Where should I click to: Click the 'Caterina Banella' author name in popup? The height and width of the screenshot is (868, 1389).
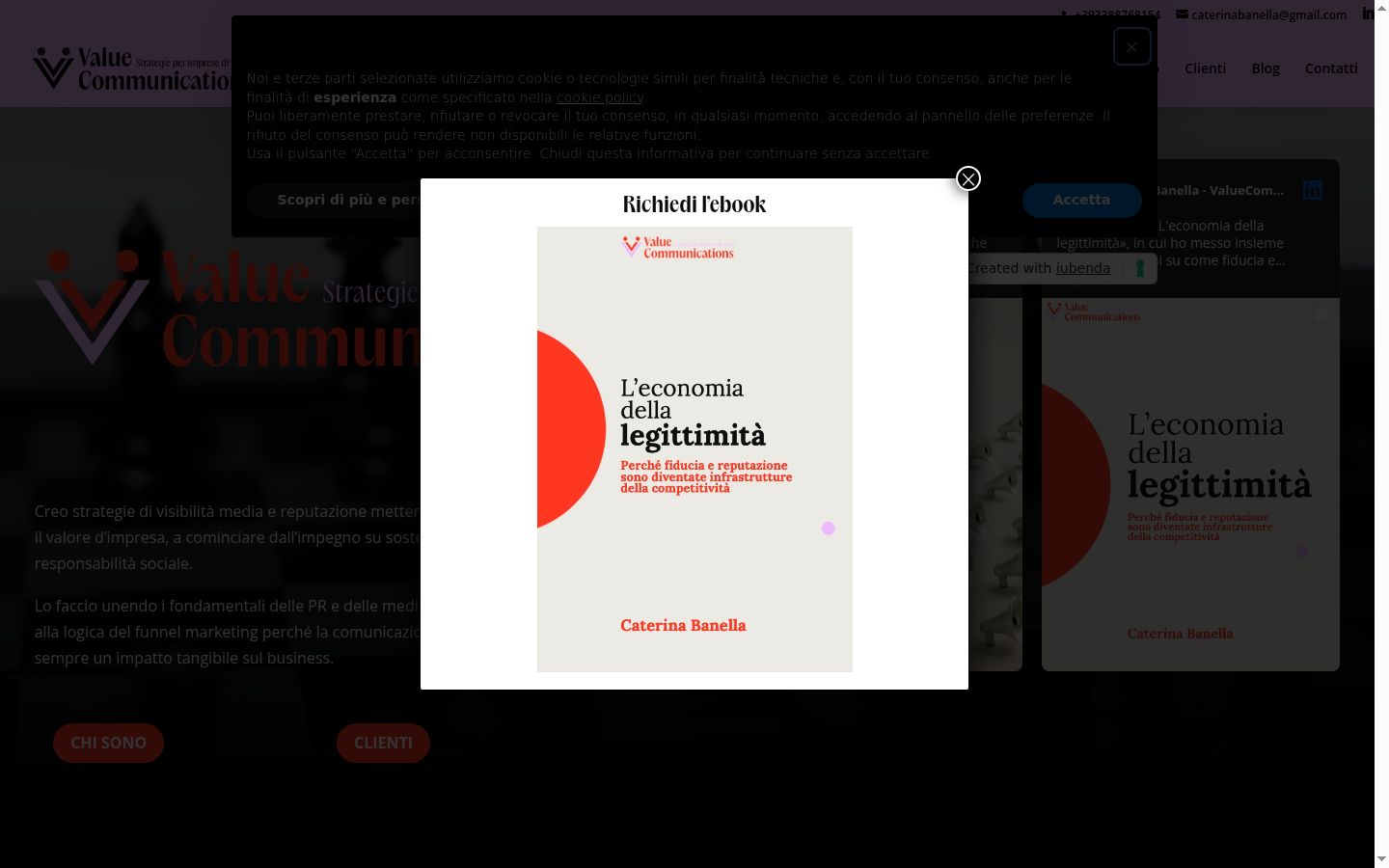click(x=683, y=625)
